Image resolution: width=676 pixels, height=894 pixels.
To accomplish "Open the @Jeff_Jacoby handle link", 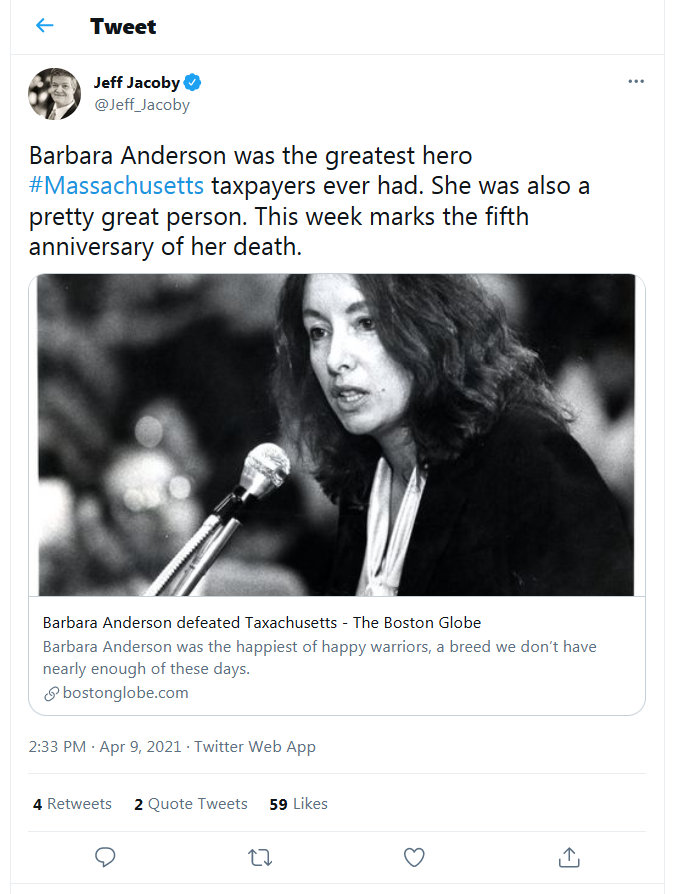I will pos(142,105).
